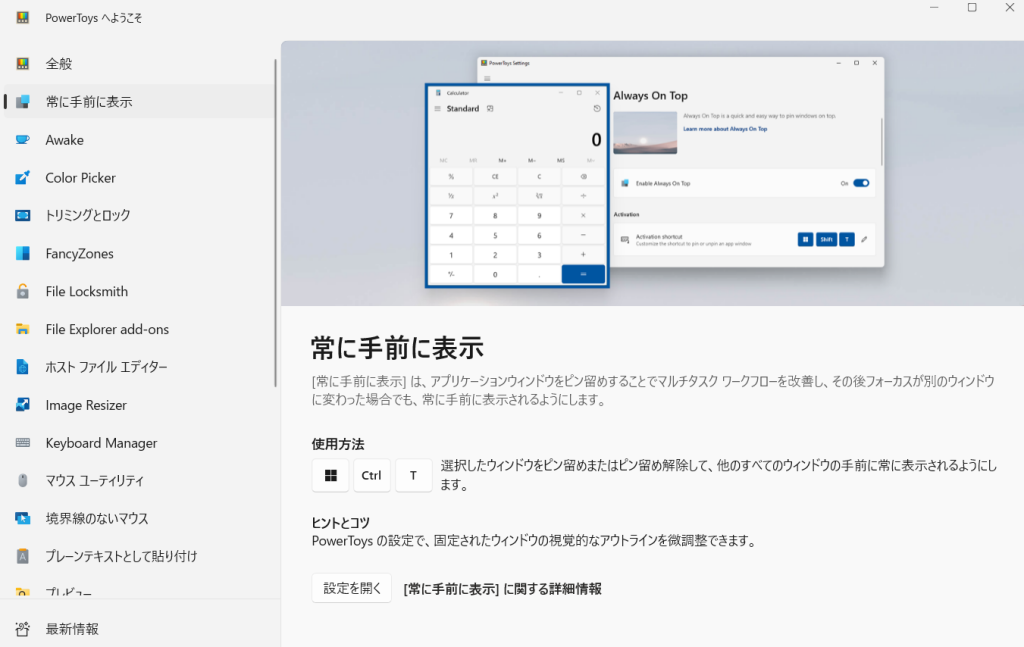Select トリミングとロック text in sidebar
Image resolution: width=1024 pixels, height=647 pixels.
pyautogui.click(x=88, y=215)
